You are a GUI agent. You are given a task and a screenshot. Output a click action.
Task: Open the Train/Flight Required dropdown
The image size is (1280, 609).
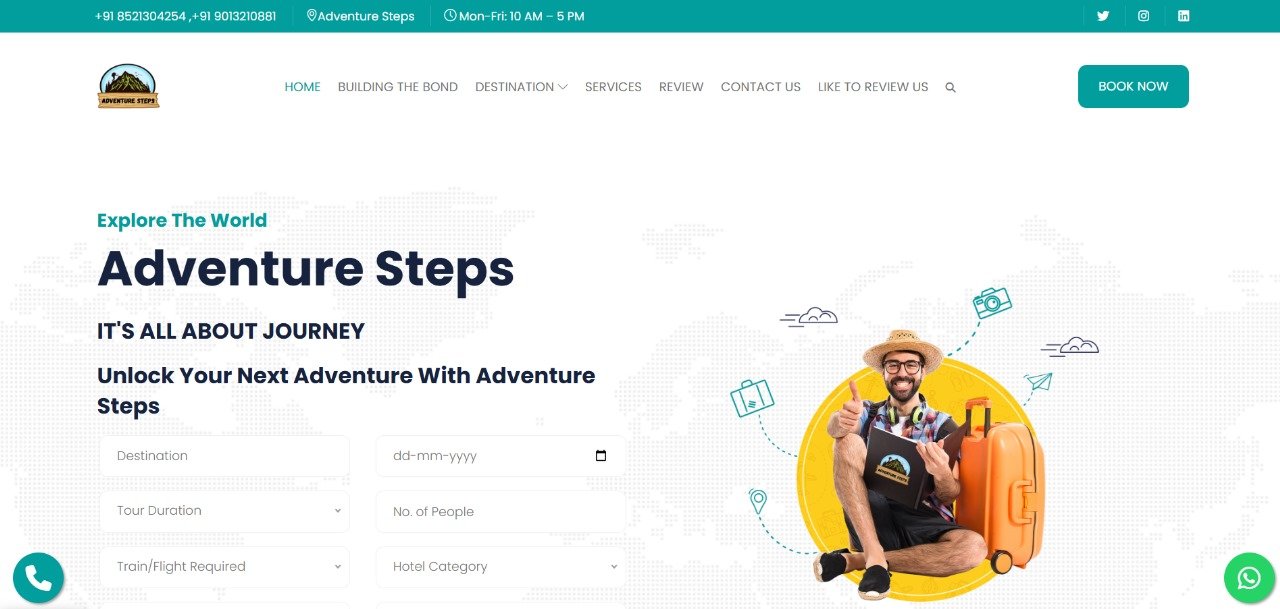[x=225, y=567]
